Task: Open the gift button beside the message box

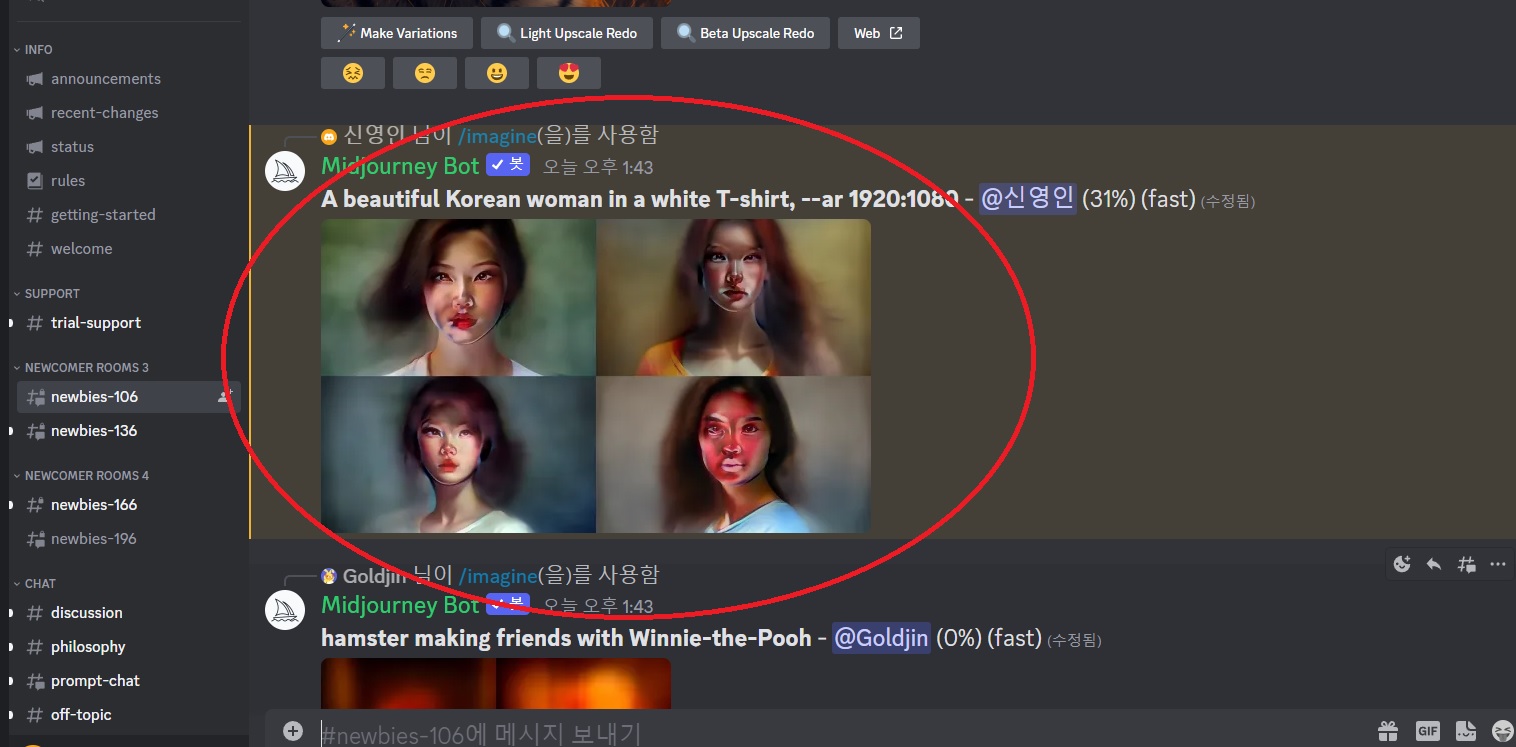Action: [x=1387, y=730]
